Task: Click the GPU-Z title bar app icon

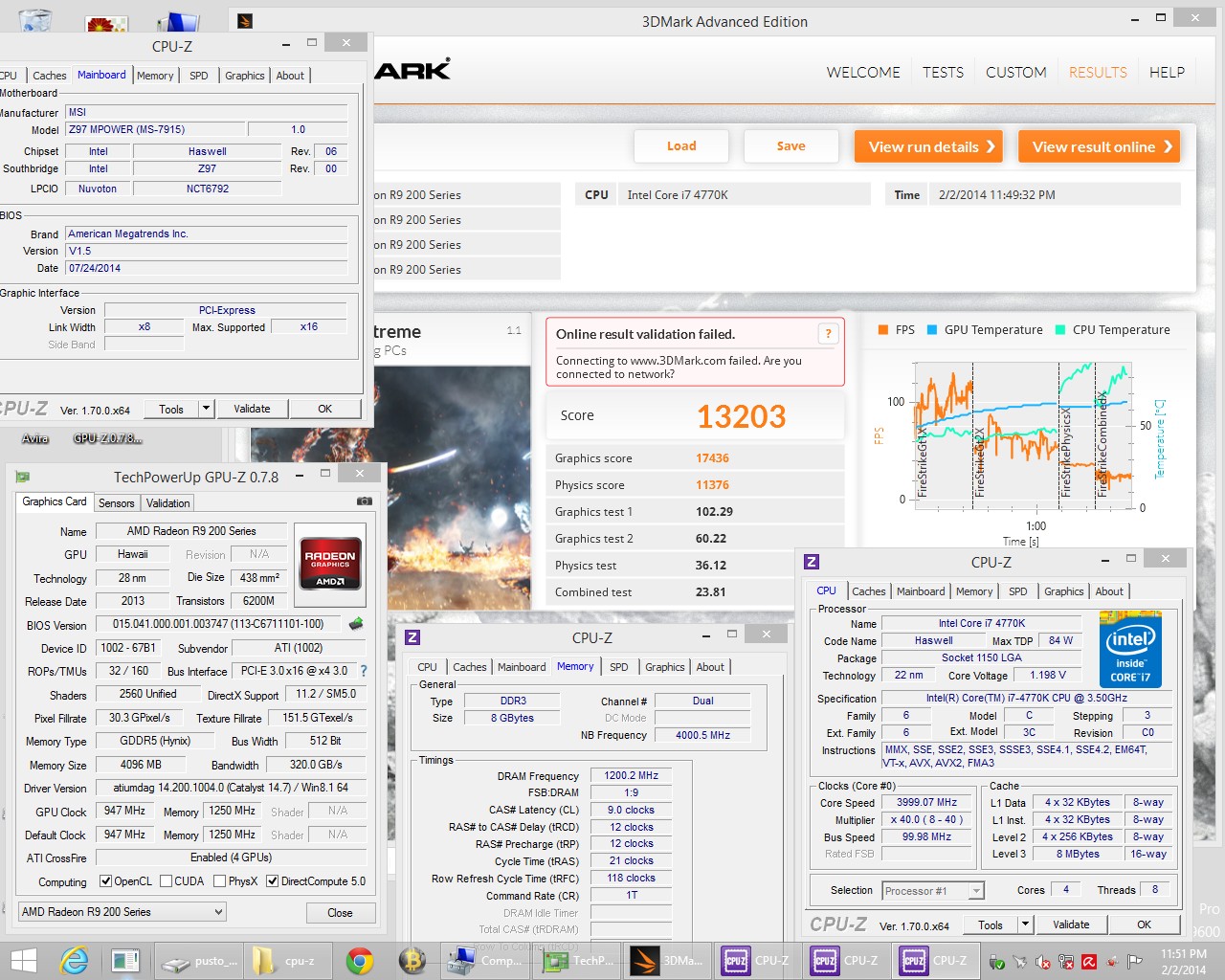Action: [23, 476]
